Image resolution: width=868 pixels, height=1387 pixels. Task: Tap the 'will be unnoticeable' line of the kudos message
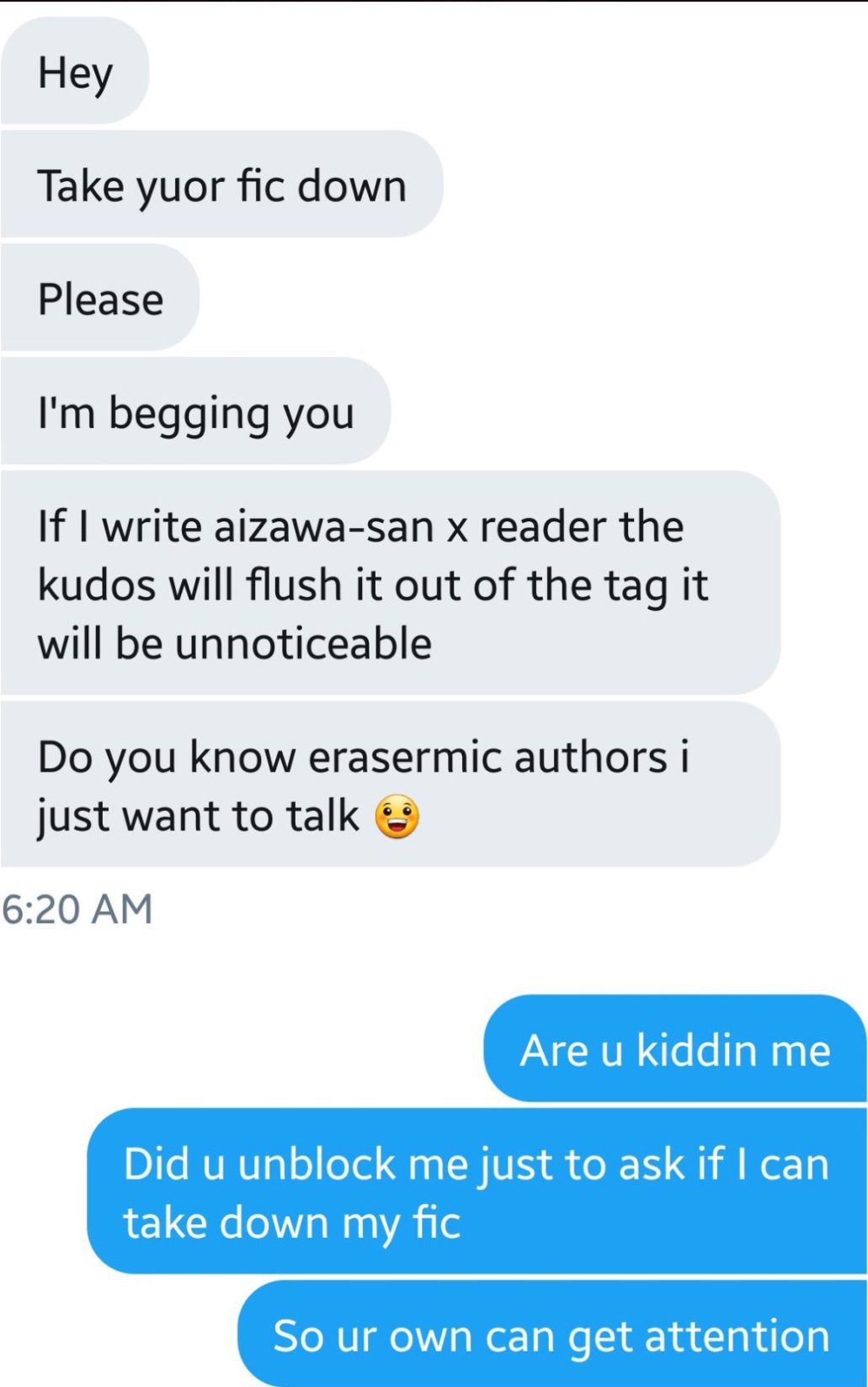tap(235, 643)
